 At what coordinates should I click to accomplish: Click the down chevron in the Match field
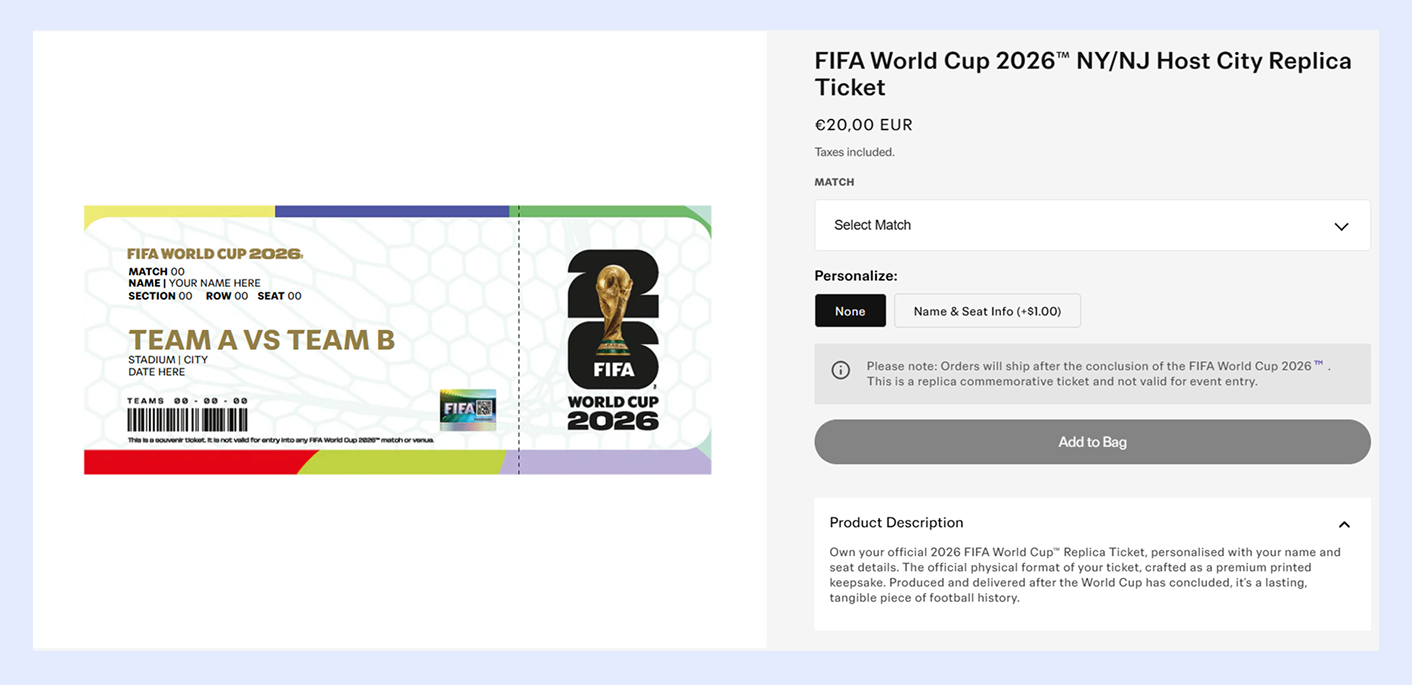pos(1341,226)
